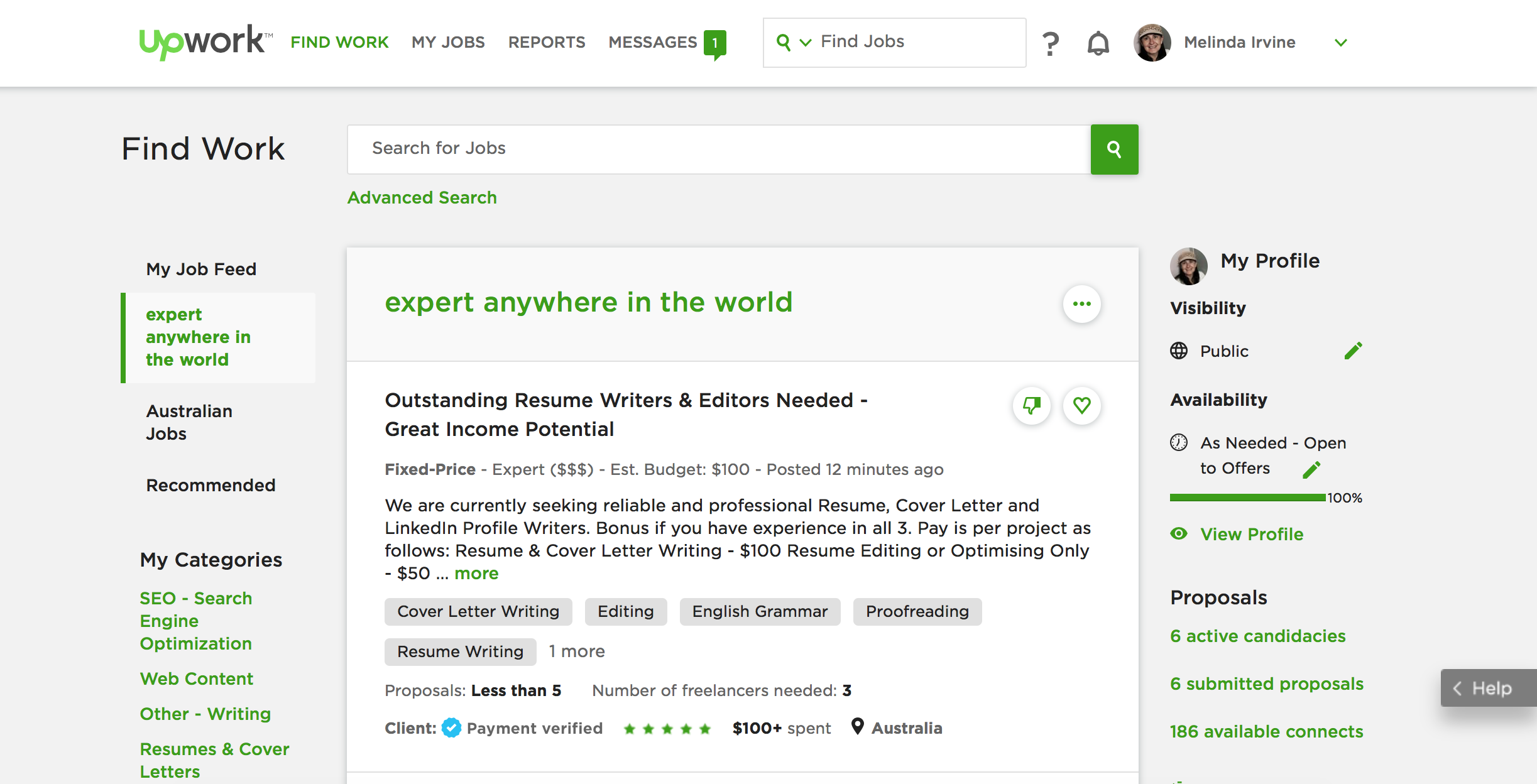Select Australian Jobs saved search
The width and height of the screenshot is (1537, 784).
click(189, 422)
